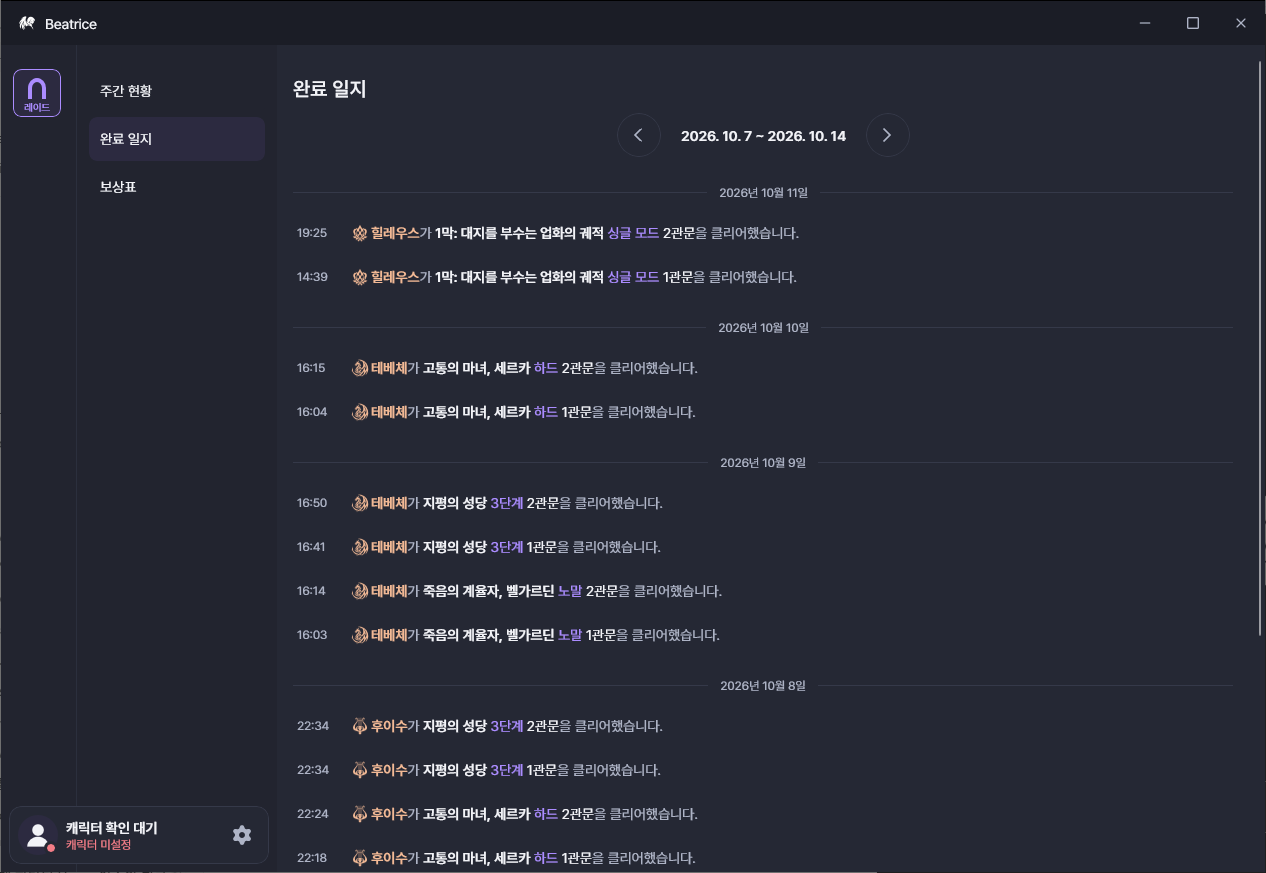
Task: Maximize the Beatrice window
Action: coord(1193,23)
